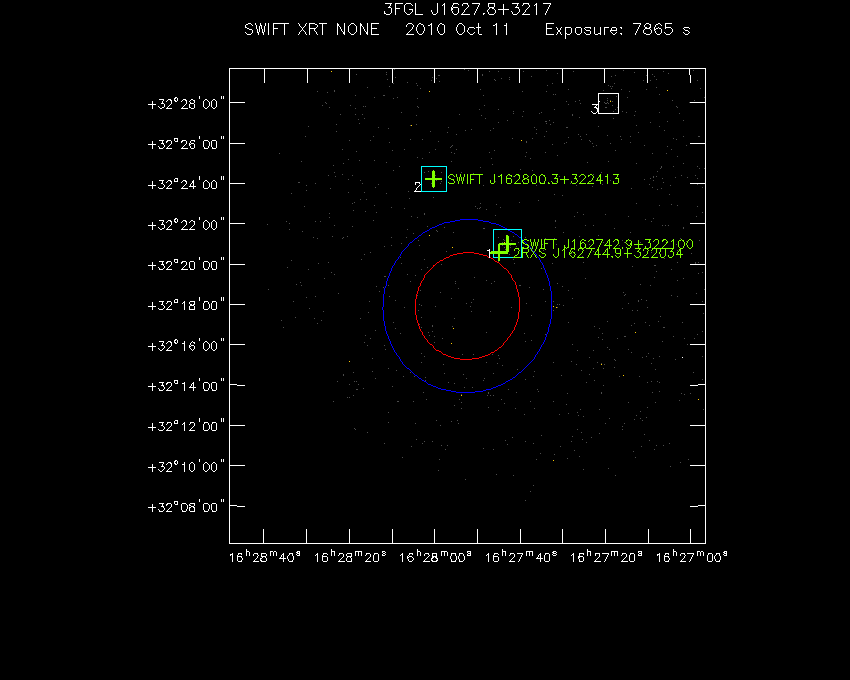Select green cross marker inside source 2 box

click(433, 179)
